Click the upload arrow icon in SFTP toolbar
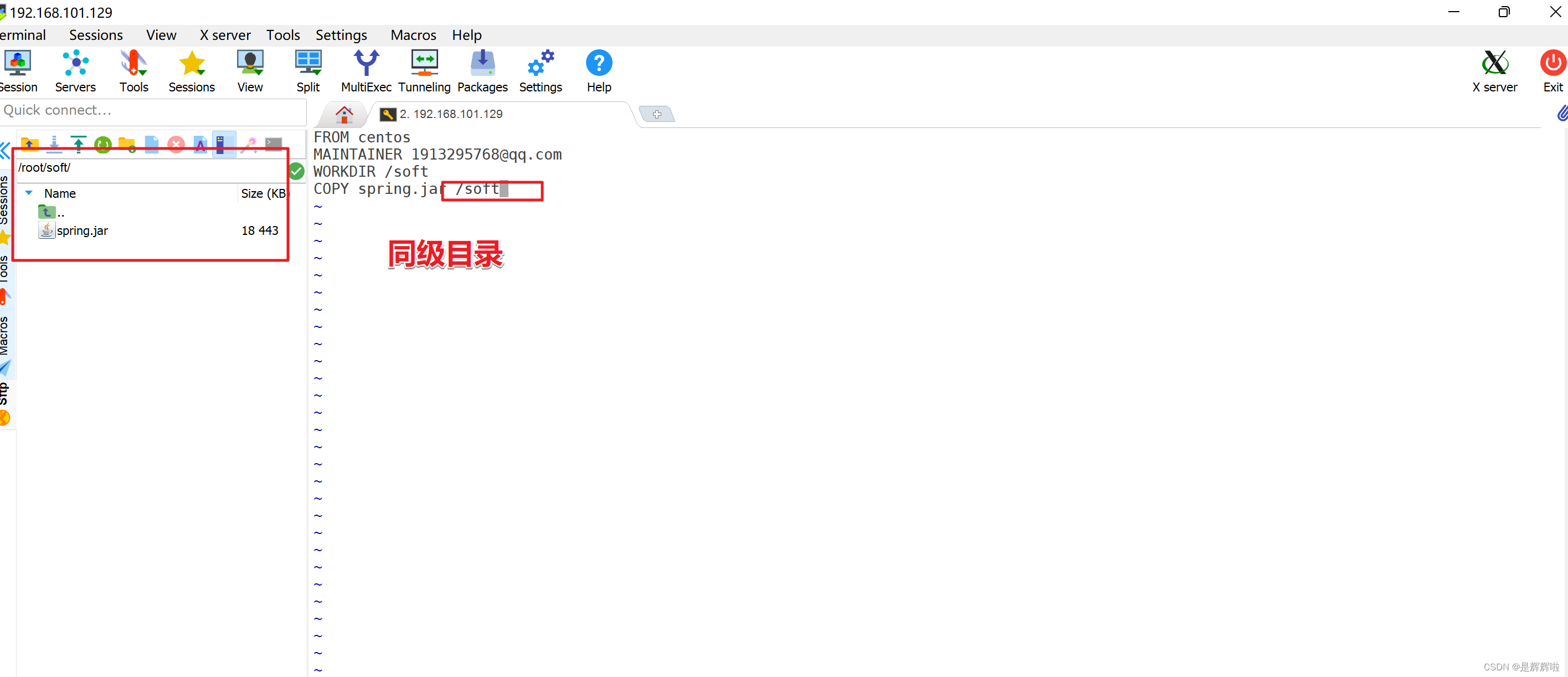Viewport: 1568px width, 677px height. pos(79,144)
